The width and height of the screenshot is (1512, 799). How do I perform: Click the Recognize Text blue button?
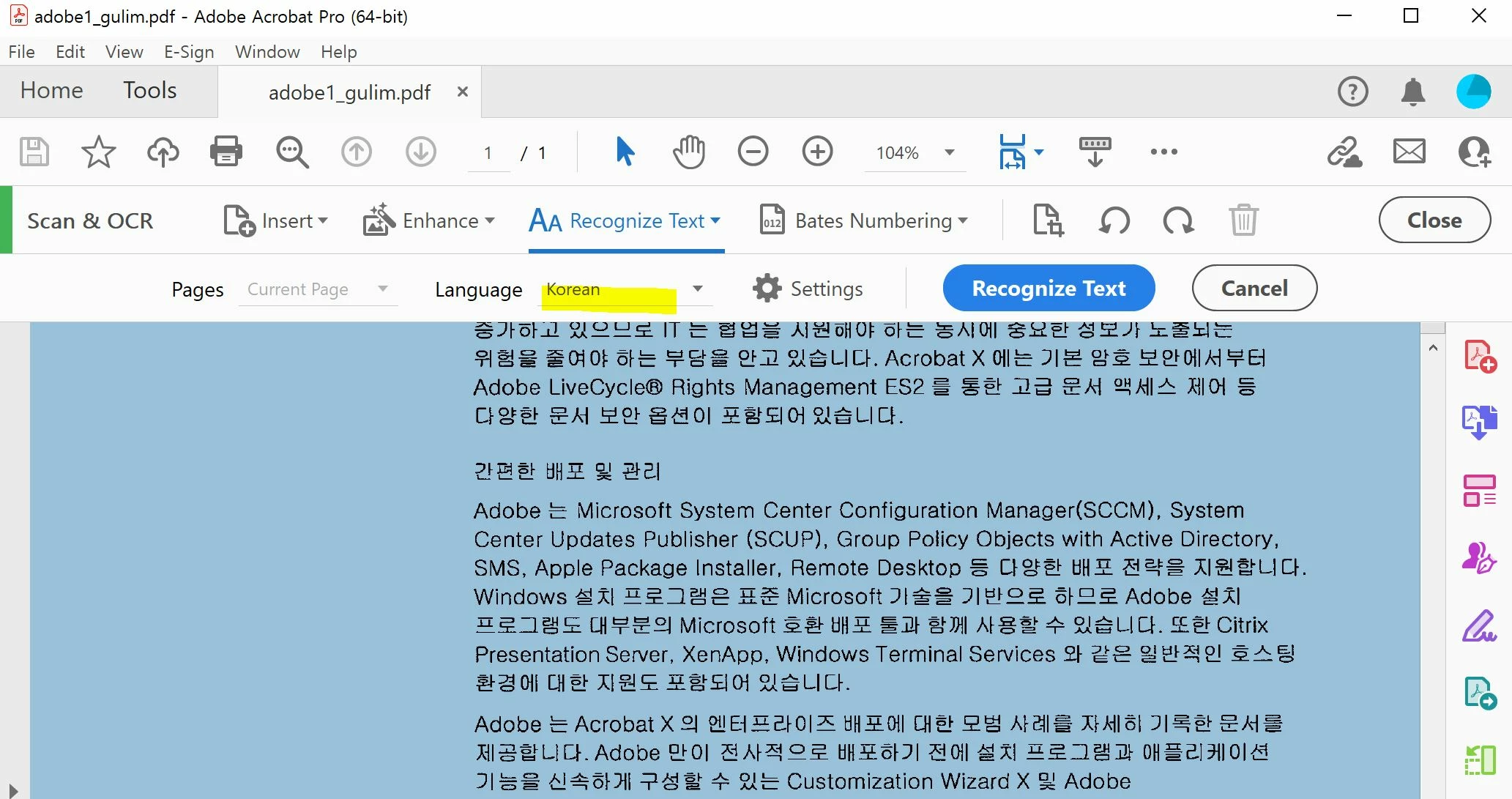click(x=1048, y=289)
